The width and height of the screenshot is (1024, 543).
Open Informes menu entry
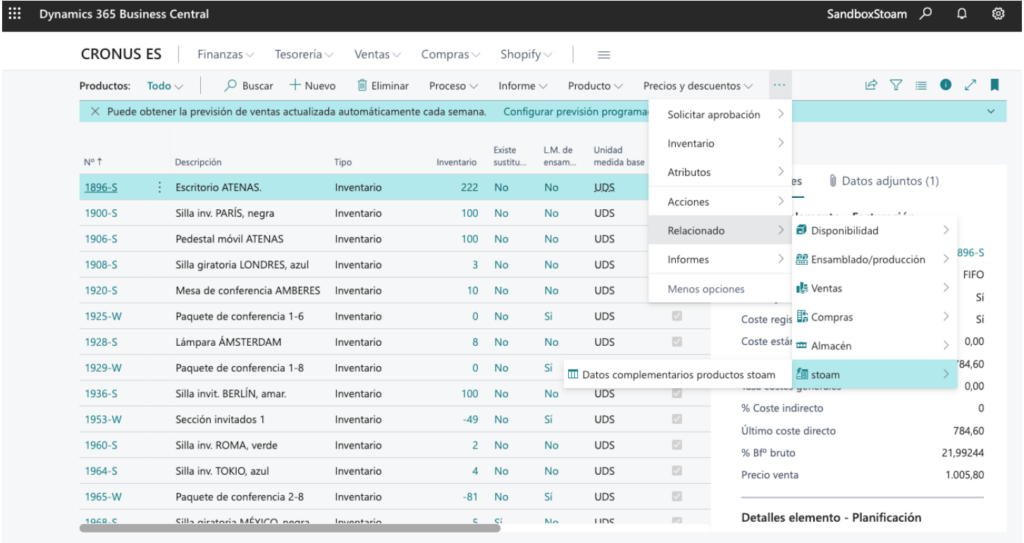tap(720, 259)
